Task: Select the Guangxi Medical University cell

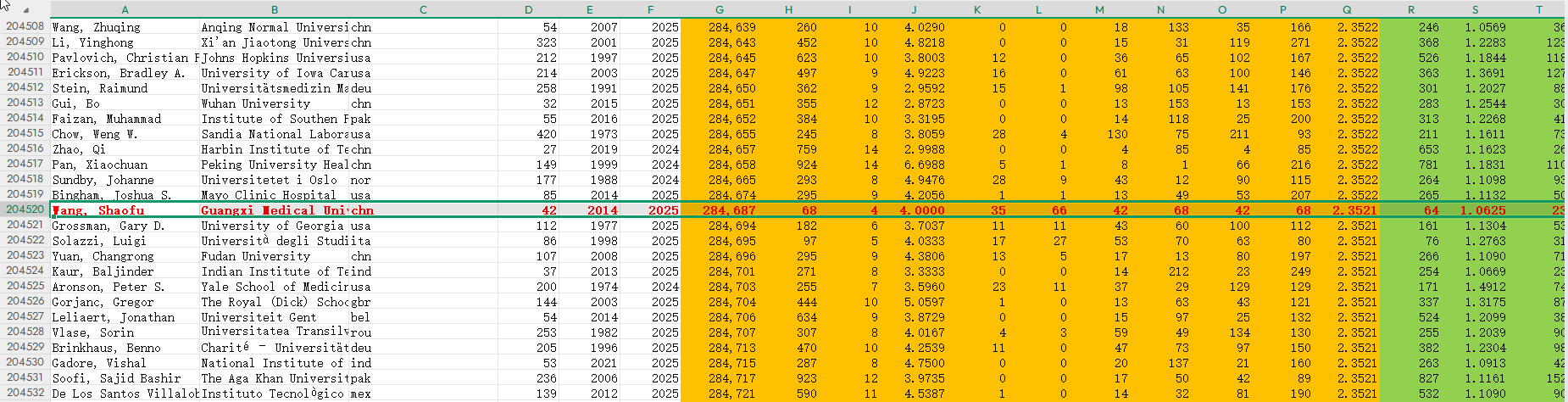Action: point(274,210)
